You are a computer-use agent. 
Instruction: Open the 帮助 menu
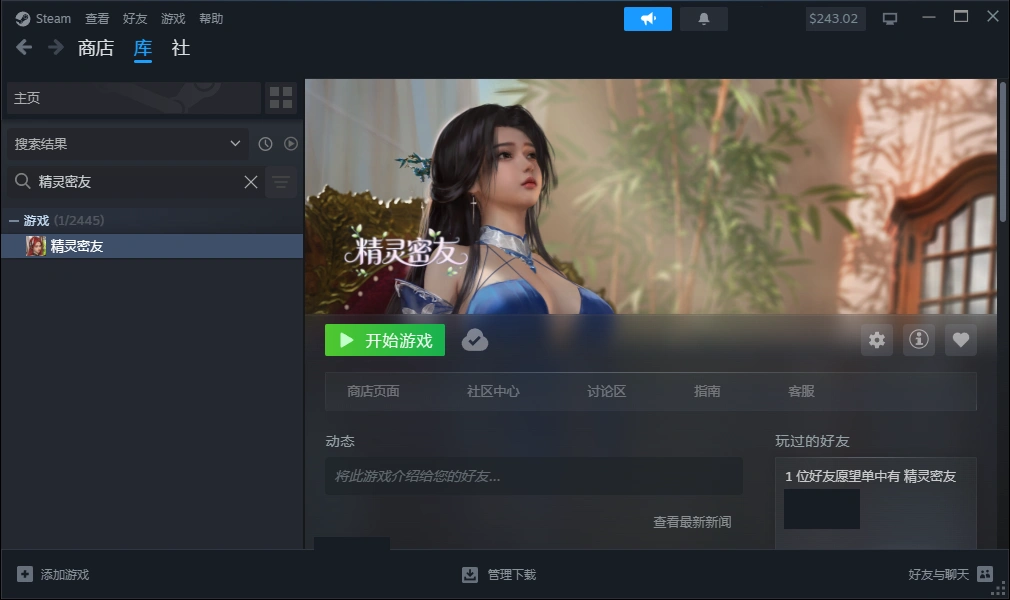click(x=211, y=19)
